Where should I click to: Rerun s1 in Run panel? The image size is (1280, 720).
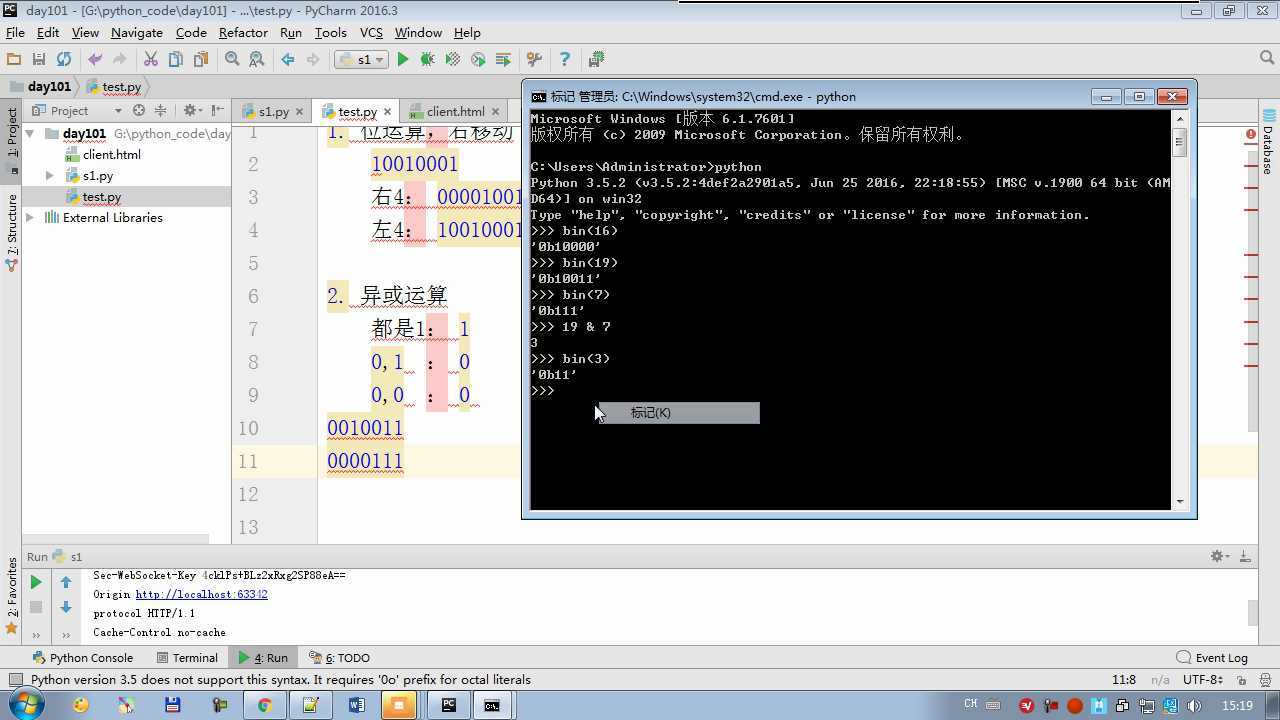coord(36,582)
